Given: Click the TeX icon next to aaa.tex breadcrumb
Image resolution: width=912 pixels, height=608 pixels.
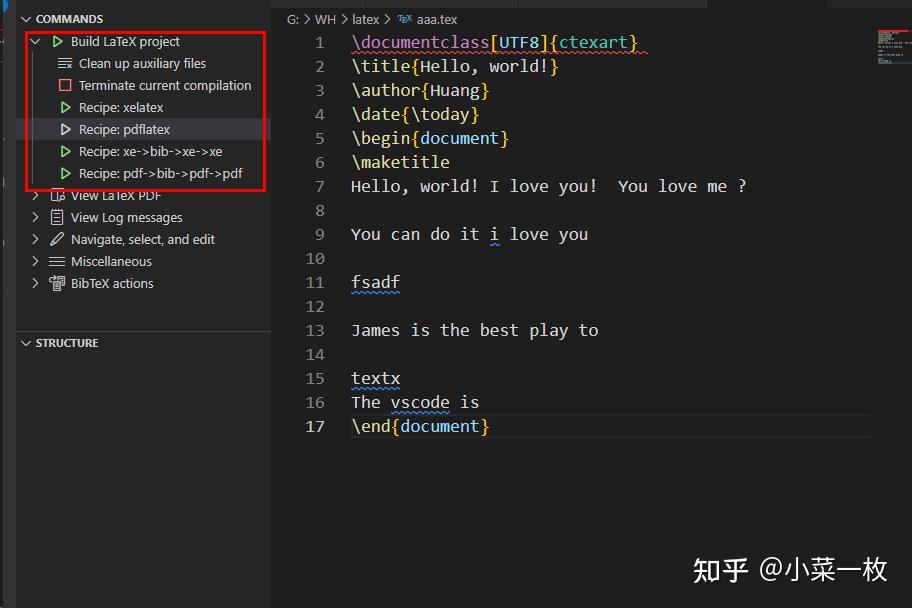Looking at the screenshot, I should click(x=404, y=18).
